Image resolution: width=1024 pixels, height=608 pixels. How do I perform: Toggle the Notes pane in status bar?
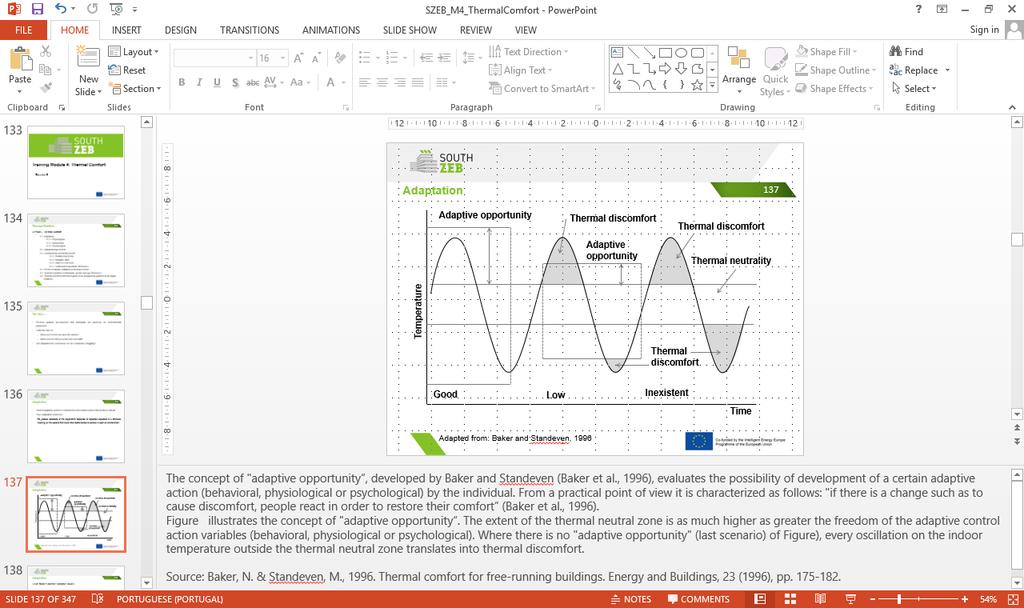[x=631, y=599]
